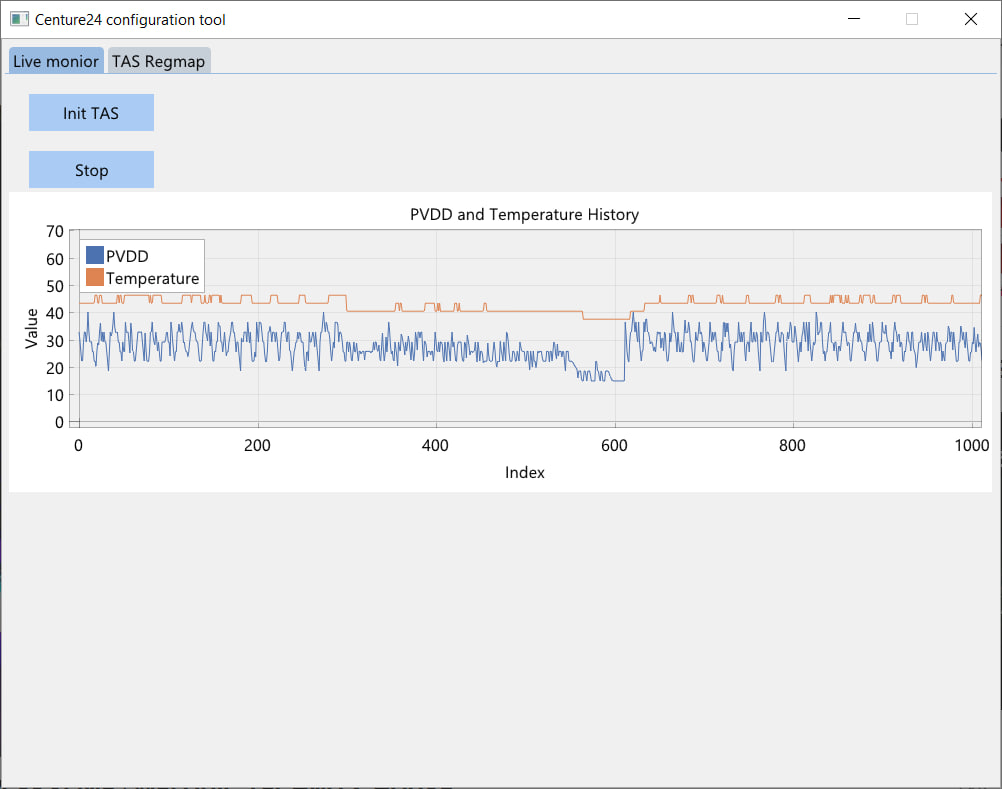Switch to the Live monior tab
This screenshot has width=1002, height=789.
(x=56, y=61)
